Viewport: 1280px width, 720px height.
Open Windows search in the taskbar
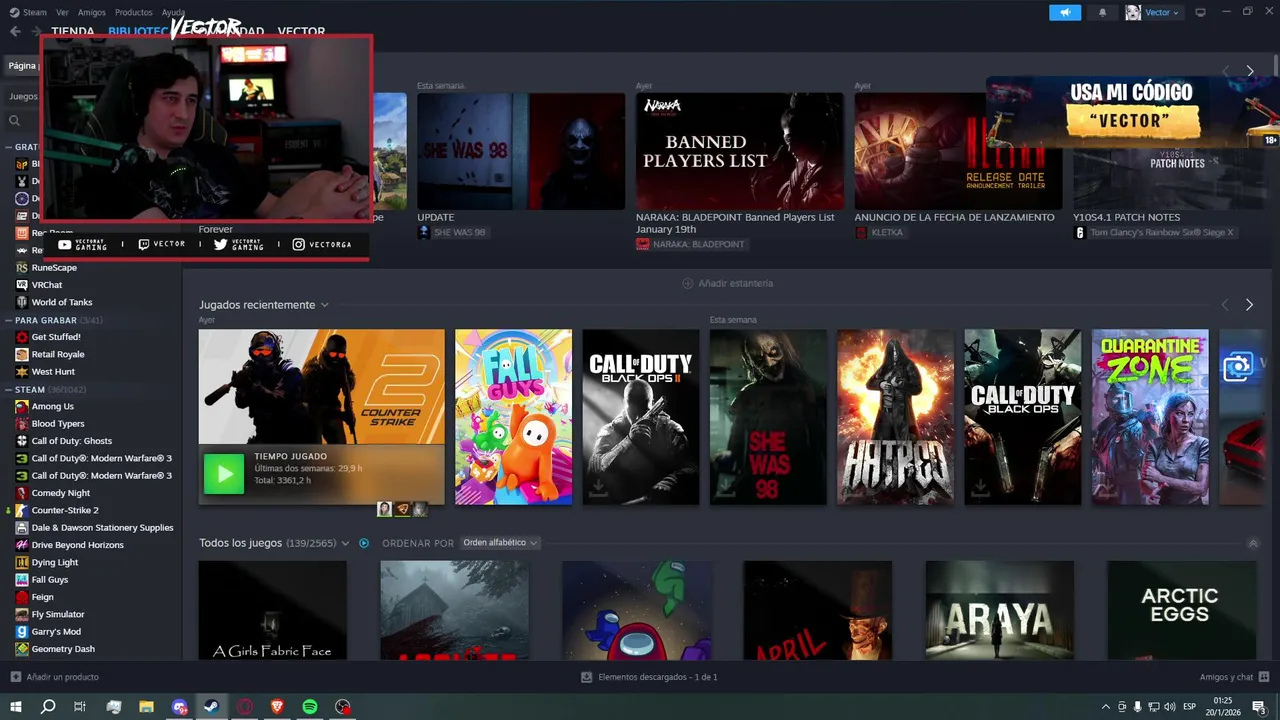click(x=47, y=706)
